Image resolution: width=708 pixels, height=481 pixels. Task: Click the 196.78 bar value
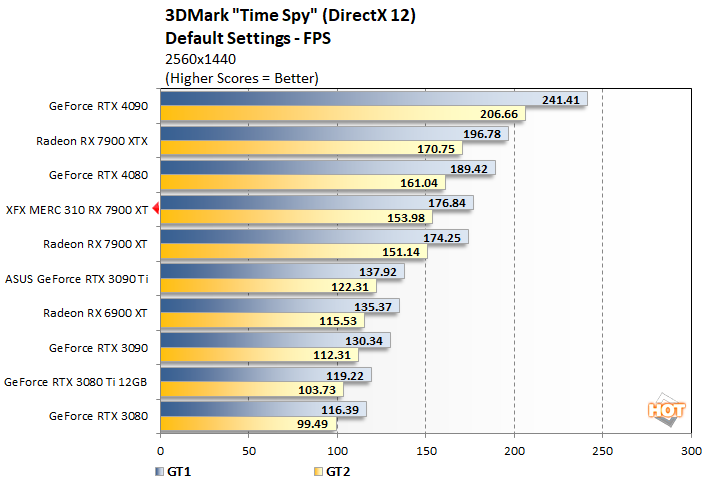coord(482,134)
